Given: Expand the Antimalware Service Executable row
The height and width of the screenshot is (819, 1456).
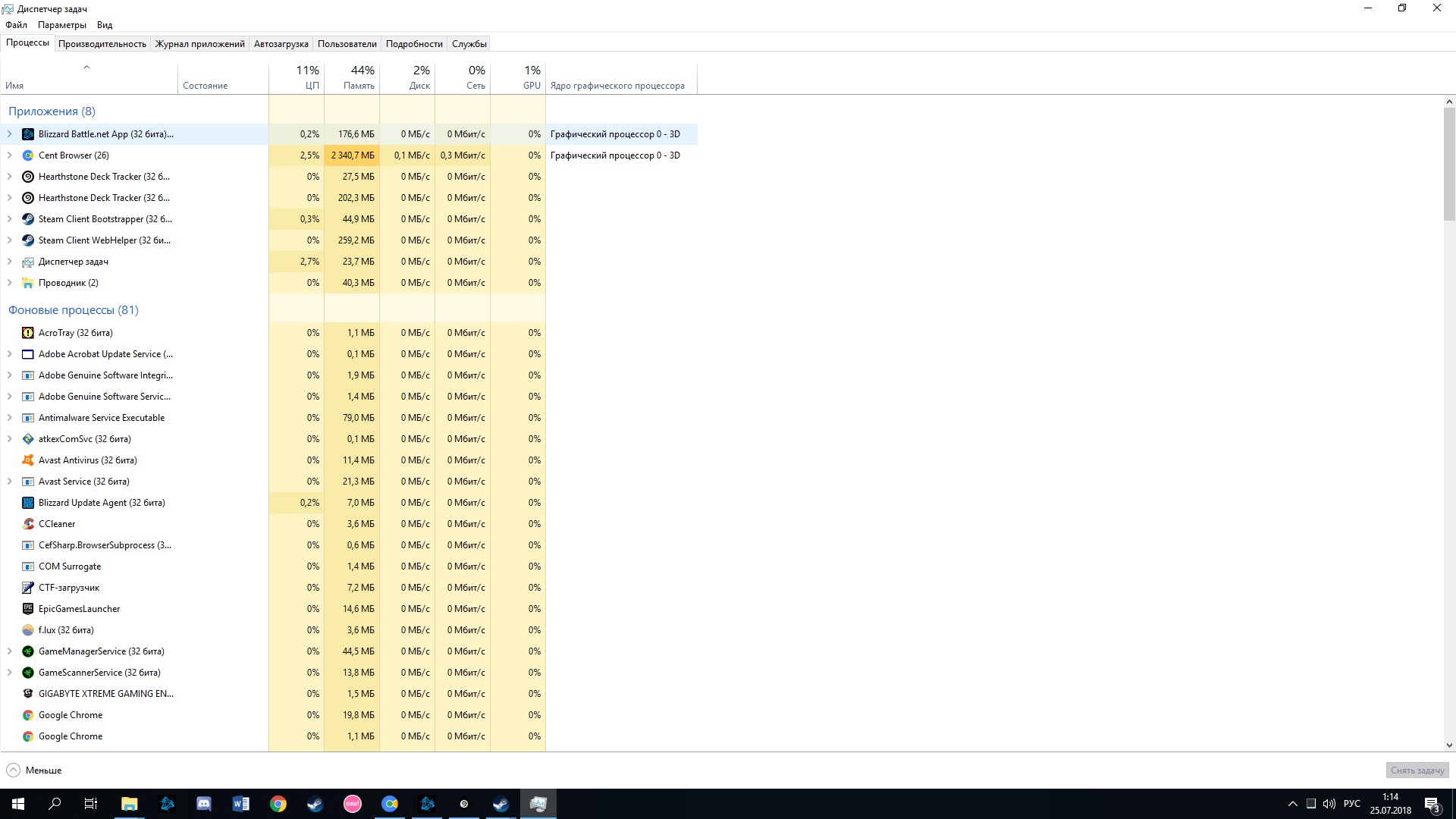Looking at the screenshot, I should [10, 418].
